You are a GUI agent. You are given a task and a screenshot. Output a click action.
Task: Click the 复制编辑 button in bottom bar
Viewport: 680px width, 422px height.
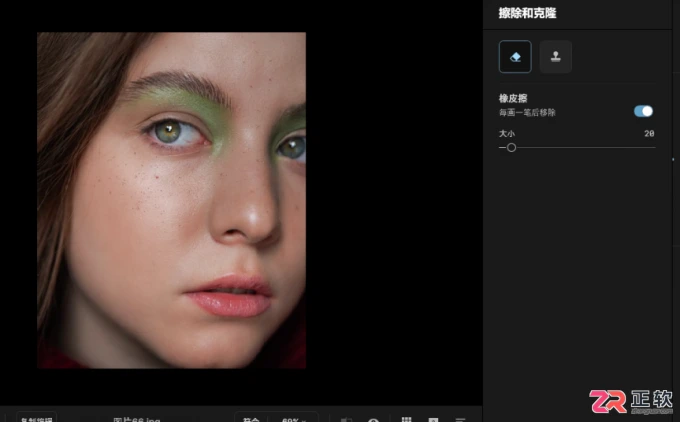pos(37,419)
